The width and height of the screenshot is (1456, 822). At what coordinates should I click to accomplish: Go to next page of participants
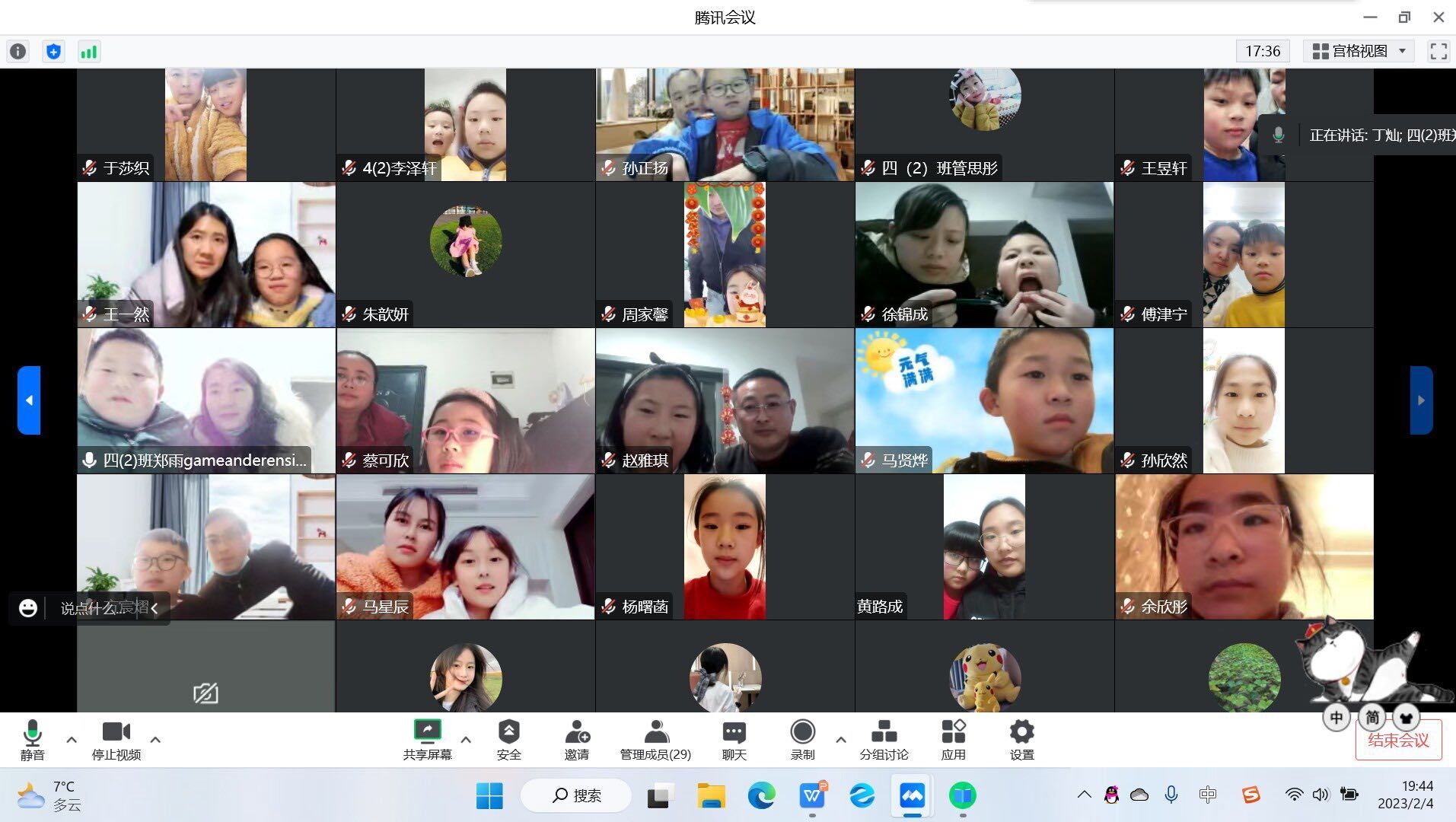[1421, 400]
